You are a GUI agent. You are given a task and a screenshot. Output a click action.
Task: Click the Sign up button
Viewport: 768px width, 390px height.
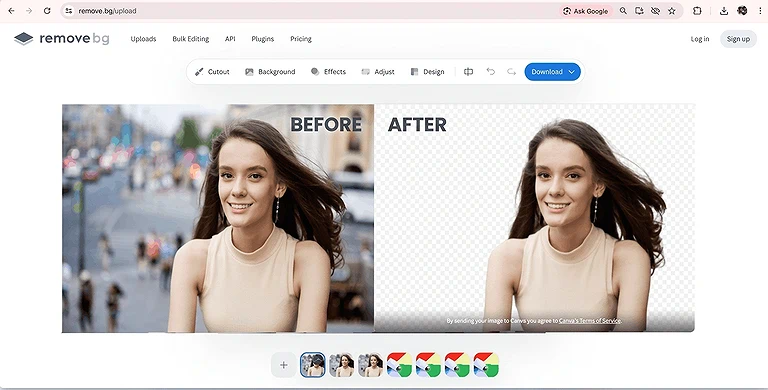(x=738, y=39)
